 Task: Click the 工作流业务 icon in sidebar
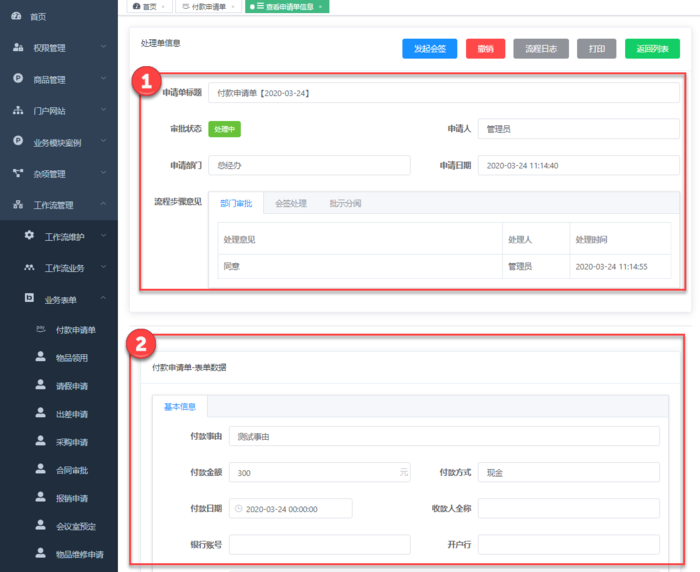point(29,267)
